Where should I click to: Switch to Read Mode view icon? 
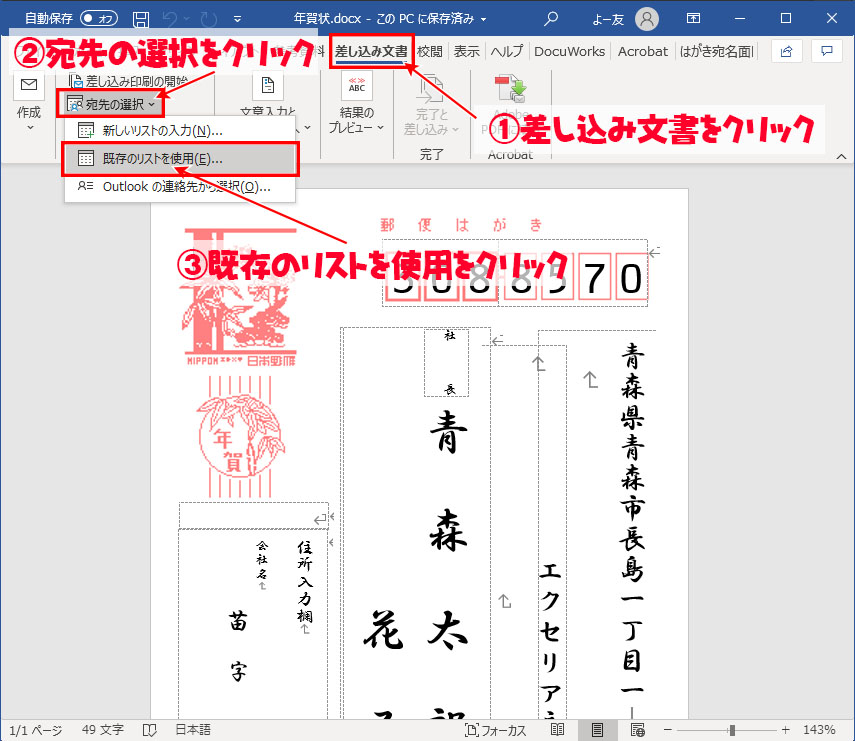[557, 730]
